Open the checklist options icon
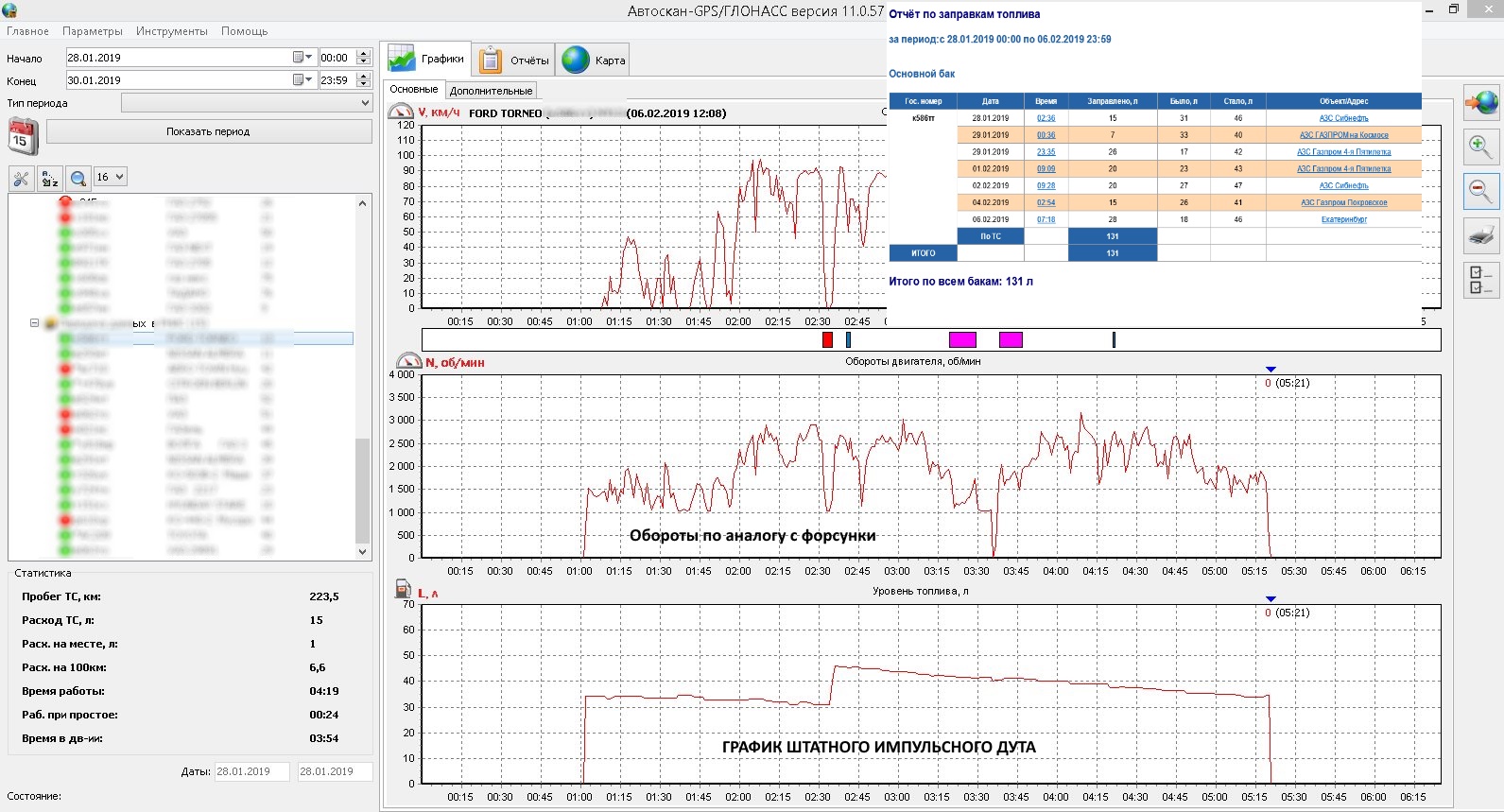 1480,280
